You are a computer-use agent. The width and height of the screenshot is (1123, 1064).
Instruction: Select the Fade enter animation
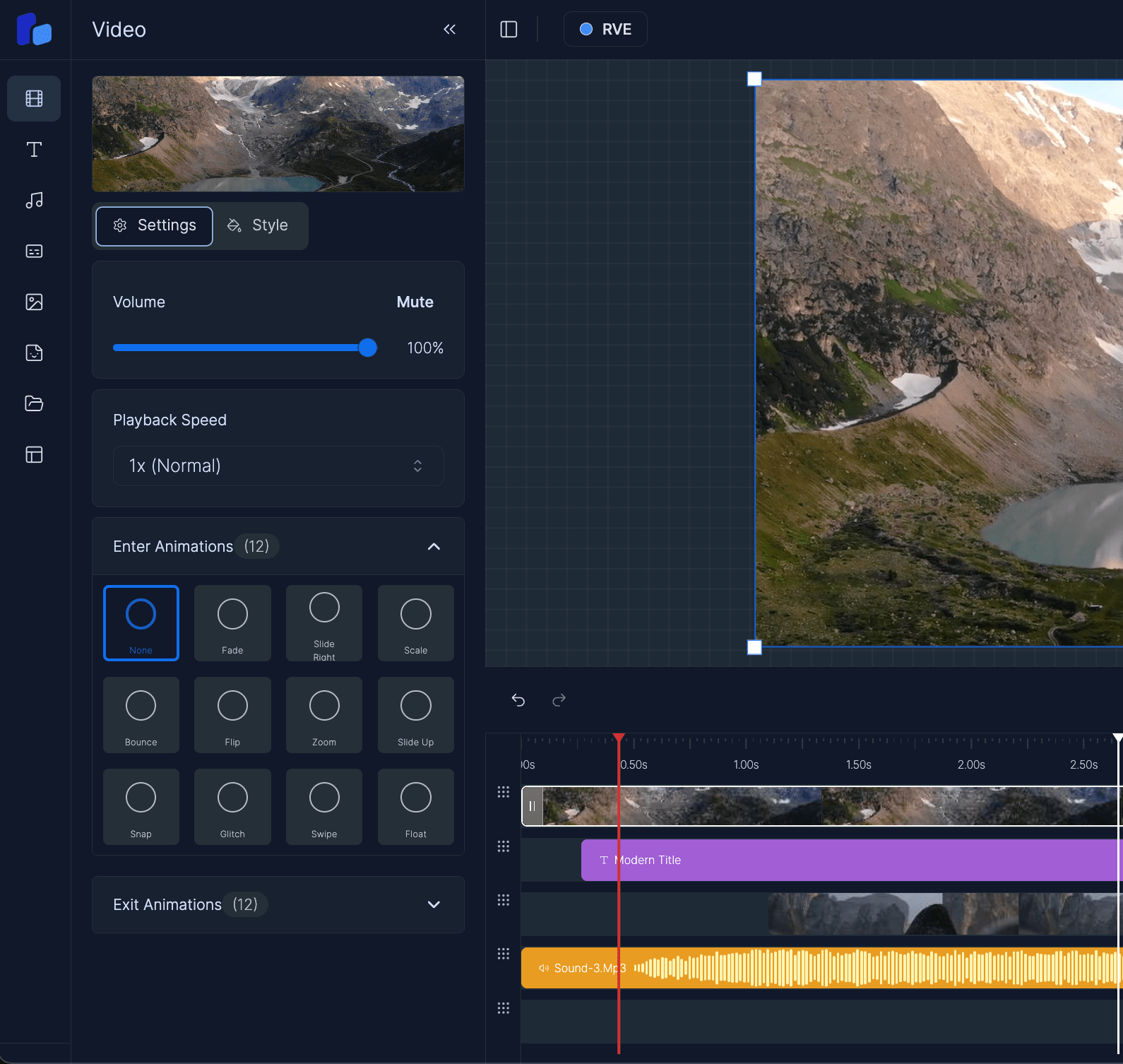click(x=232, y=622)
